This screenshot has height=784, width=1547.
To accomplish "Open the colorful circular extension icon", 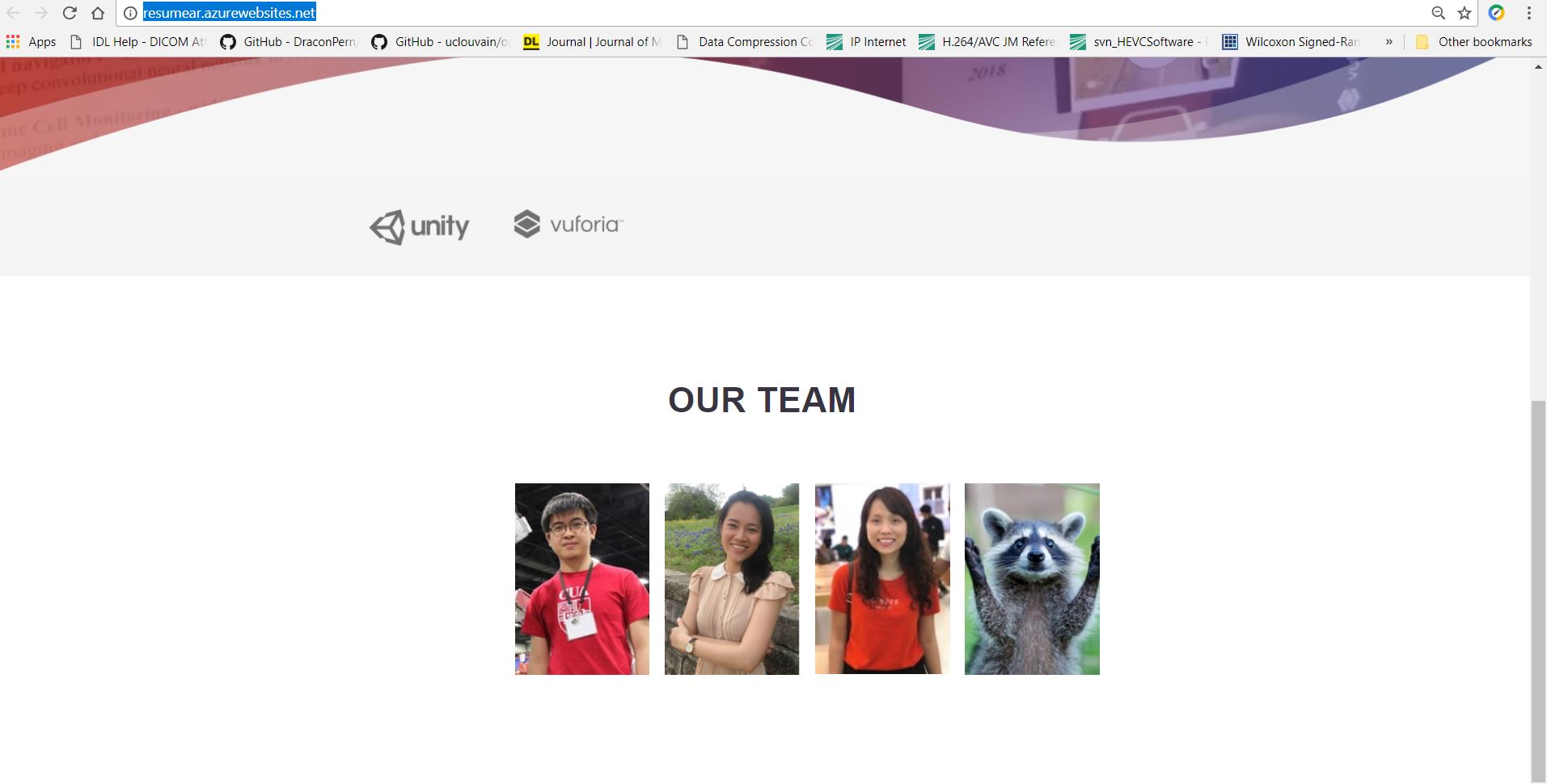I will 1497,13.
